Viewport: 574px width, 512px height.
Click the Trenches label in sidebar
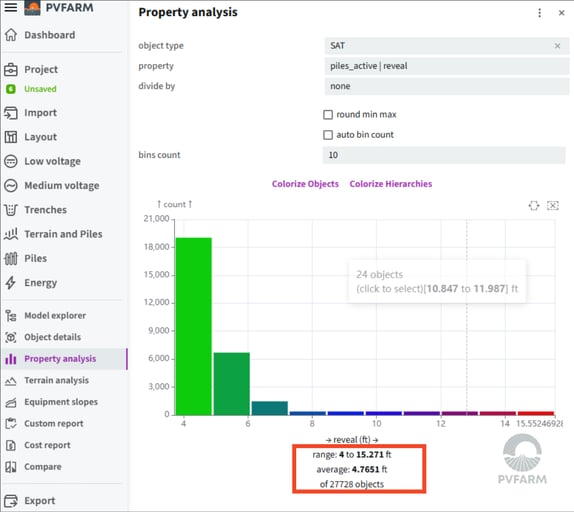[45, 210]
